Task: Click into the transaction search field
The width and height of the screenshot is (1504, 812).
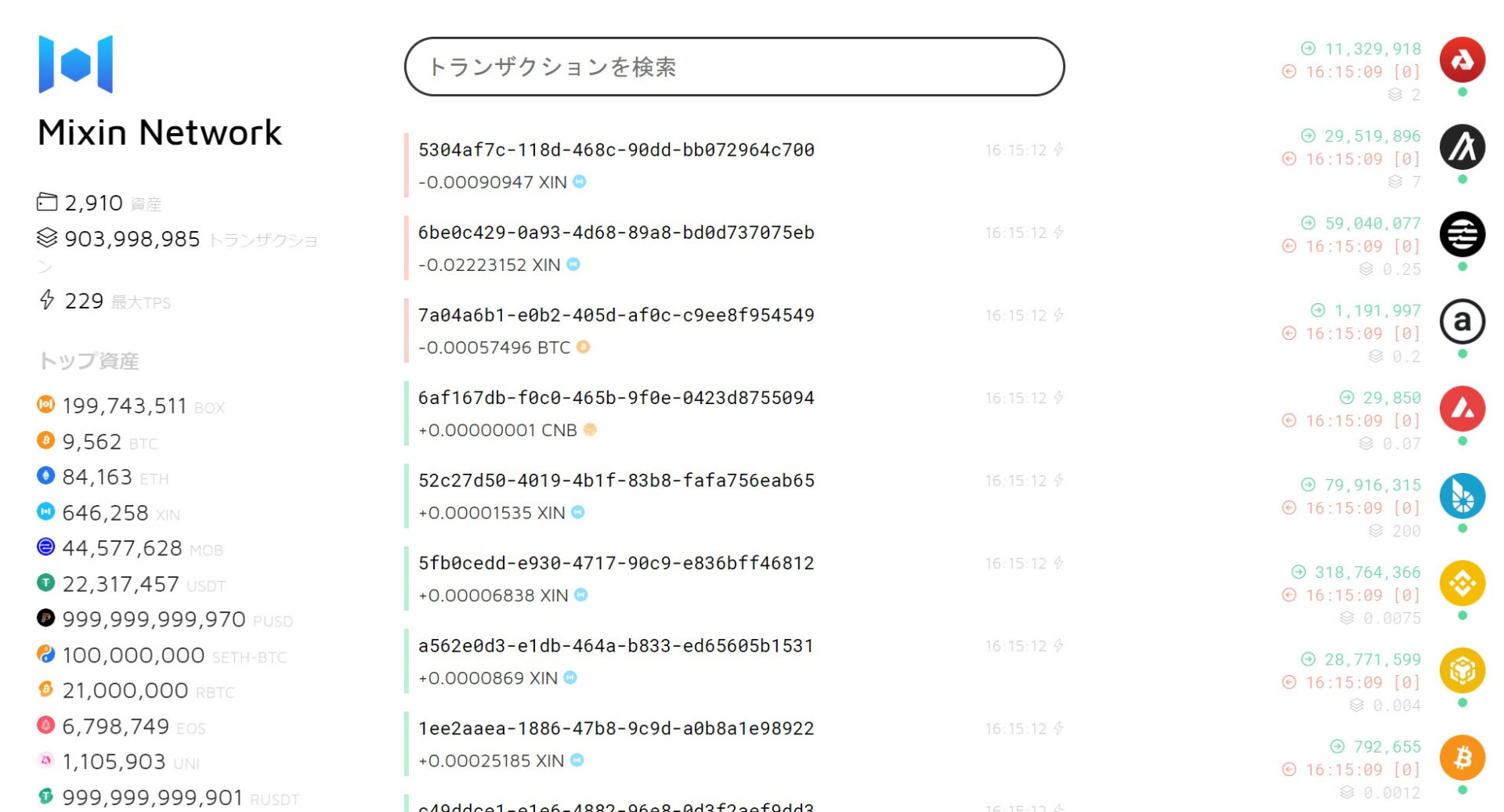Action: (734, 67)
